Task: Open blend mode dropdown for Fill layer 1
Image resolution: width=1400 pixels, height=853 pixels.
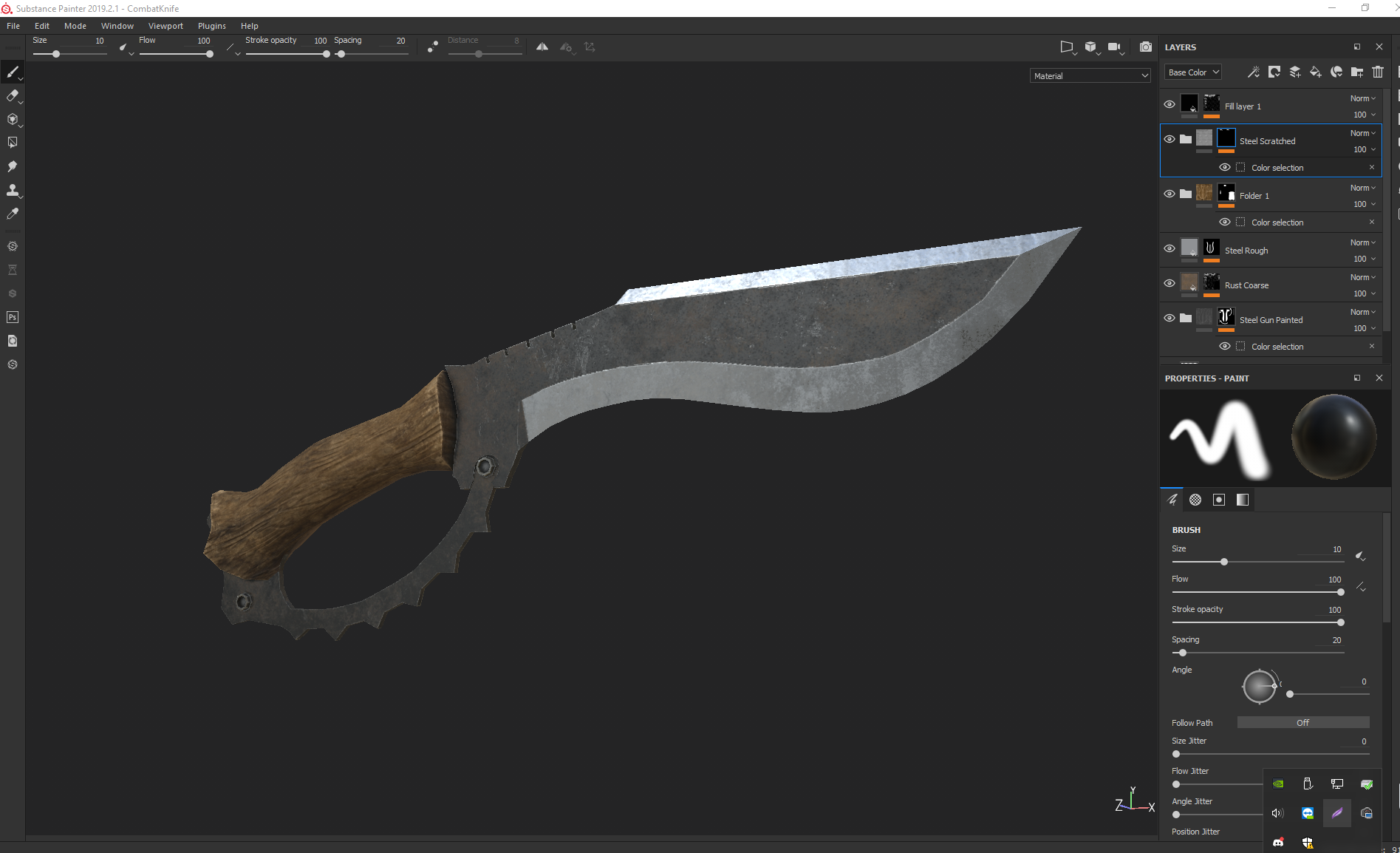Action: click(1363, 98)
